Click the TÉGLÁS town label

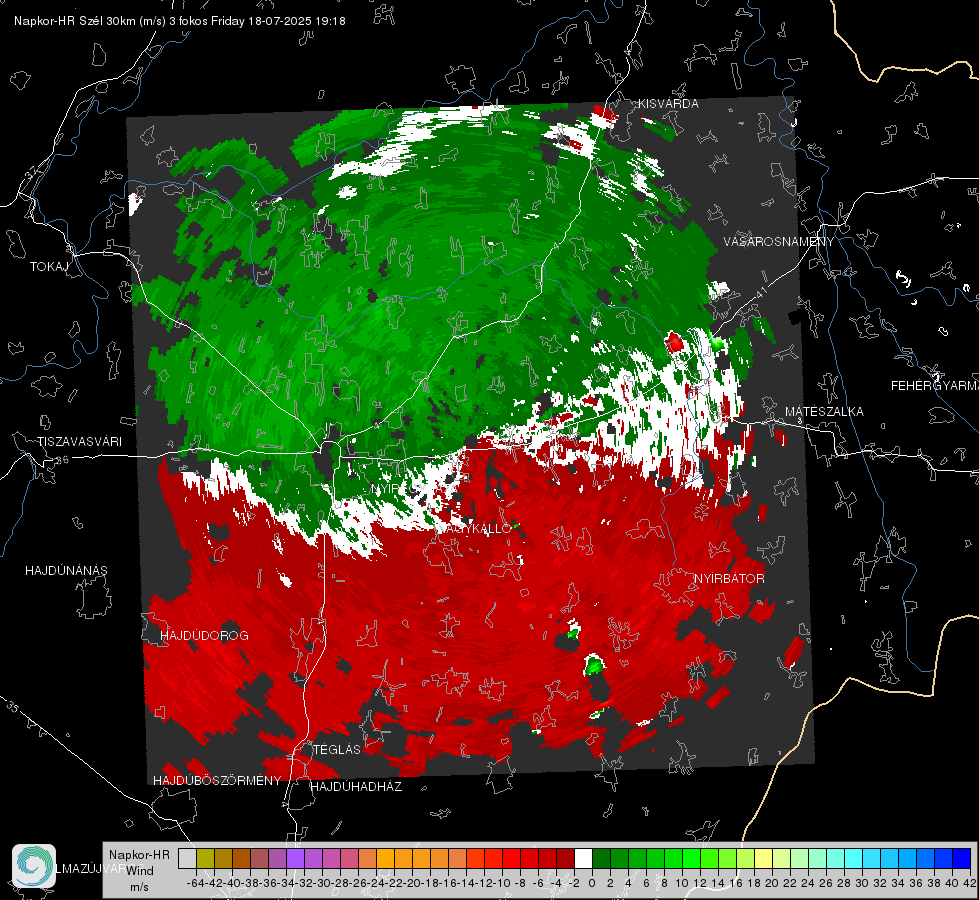(x=337, y=749)
